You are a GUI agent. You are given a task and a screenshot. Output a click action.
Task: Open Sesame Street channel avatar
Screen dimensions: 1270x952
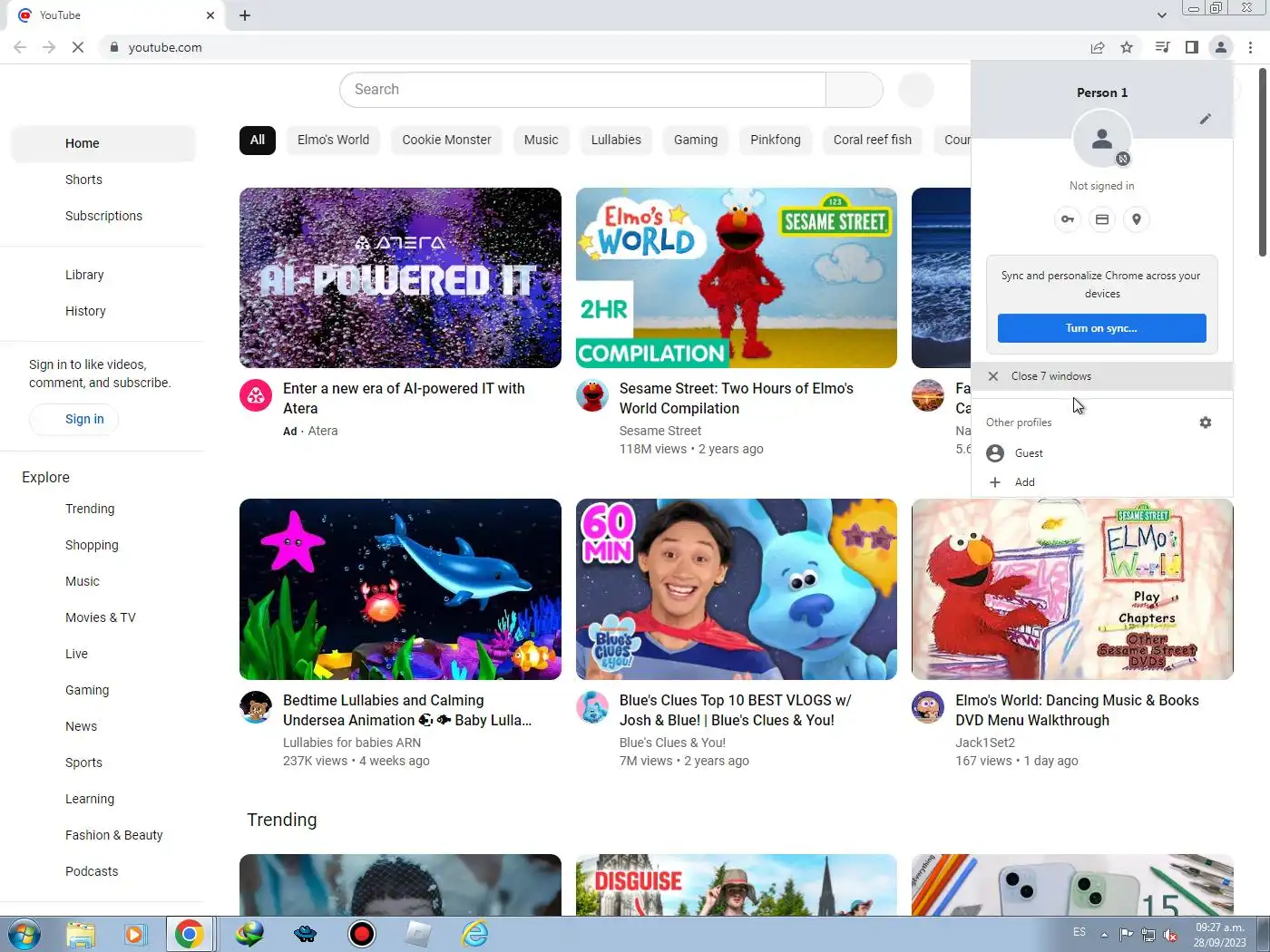(592, 395)
